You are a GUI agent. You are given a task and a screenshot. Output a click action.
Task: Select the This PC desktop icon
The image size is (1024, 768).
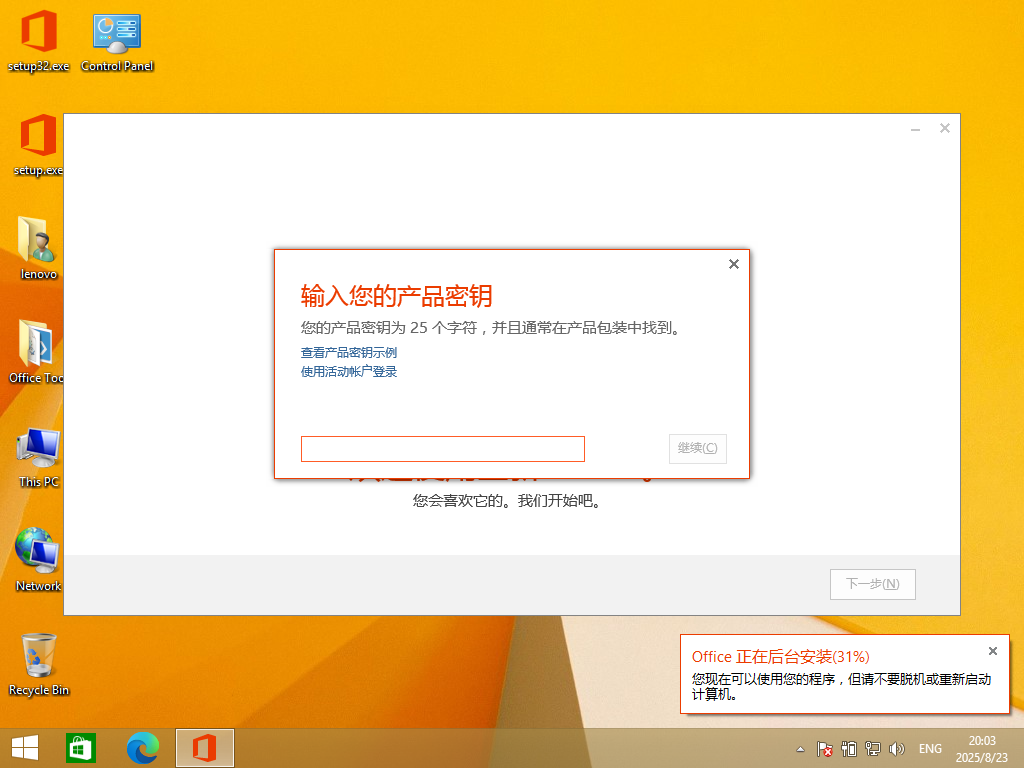(x=38, y=449)
